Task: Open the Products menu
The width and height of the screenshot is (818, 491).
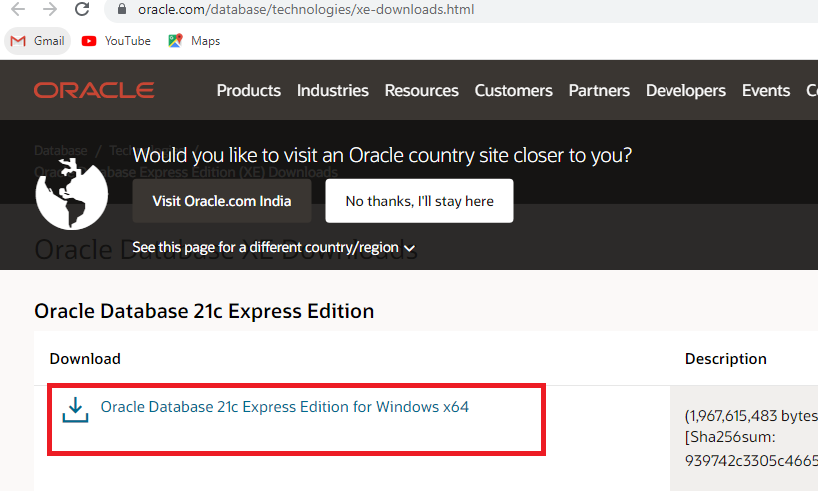Action: [x=248, y=91]
